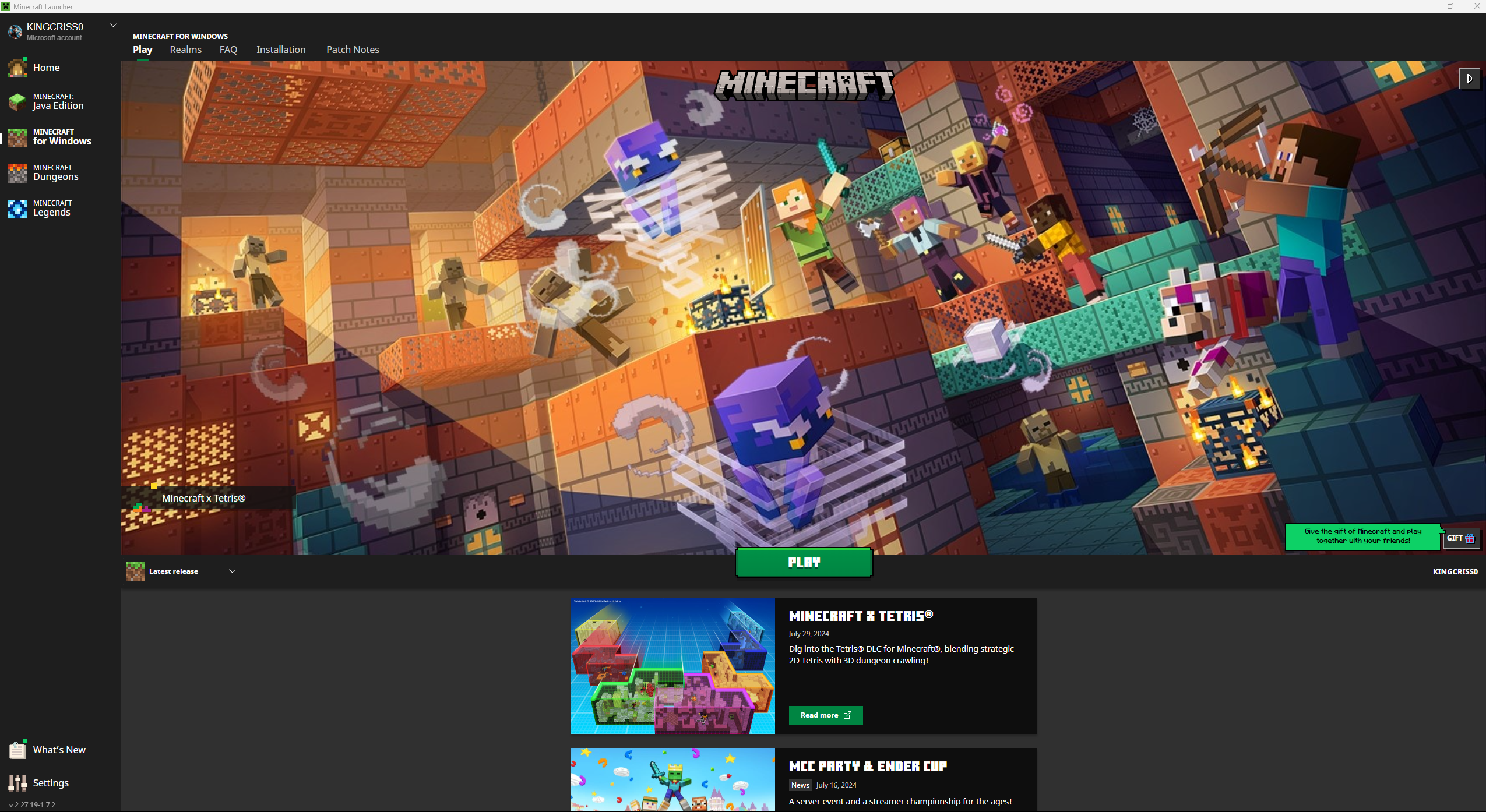Image resolution: width=1486 pixels, height=812 pixels.
Task: Click the Minecraft for Windows grass block icon
Action: coord(17,137)
